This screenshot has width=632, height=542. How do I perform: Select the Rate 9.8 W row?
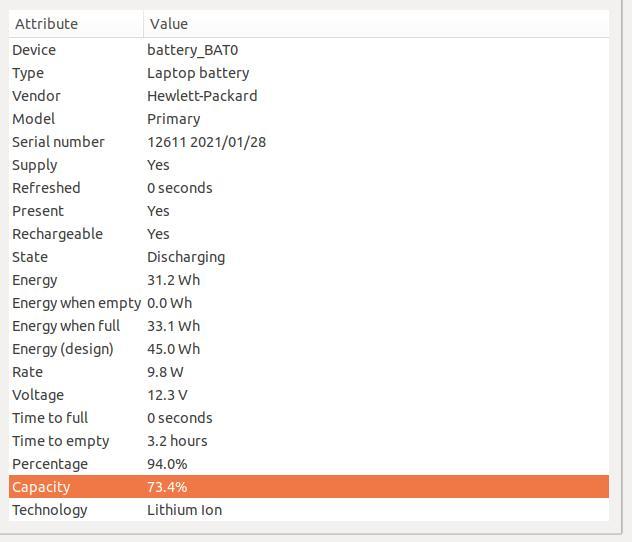[309, 372]
